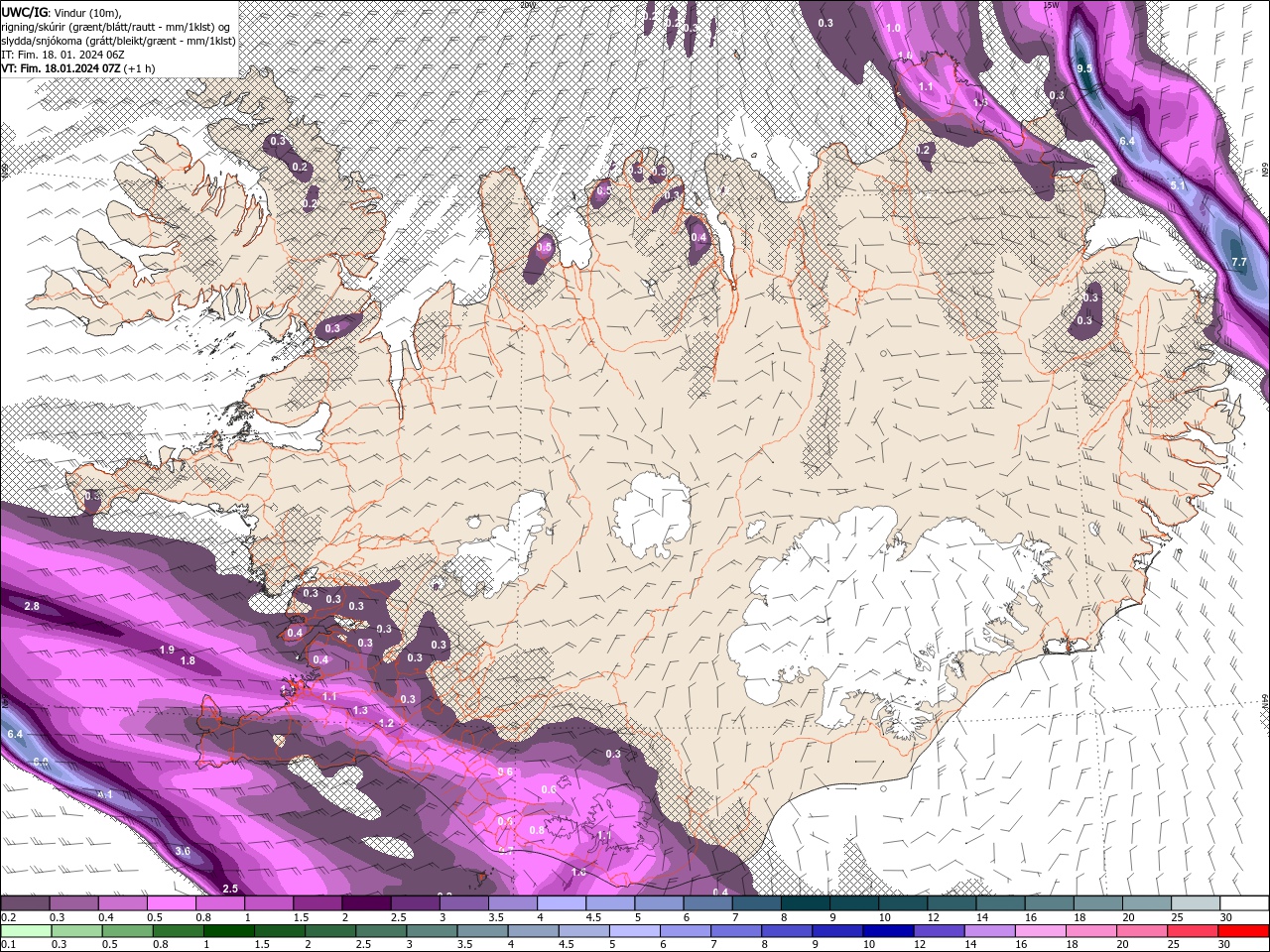
Task: Click the 7.7 precipitation value off east coast
Action: coord(1238,262)
